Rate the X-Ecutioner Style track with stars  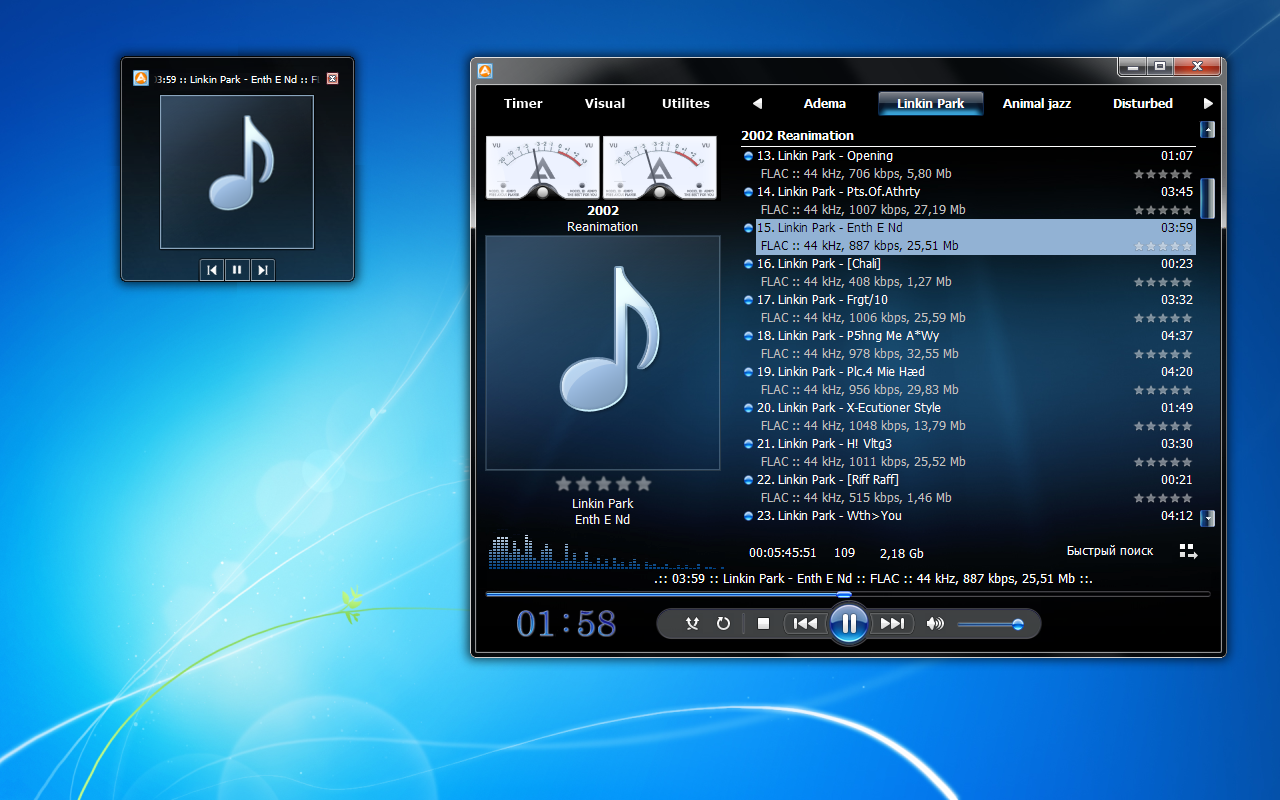pyautogui.click(x=1163, y=426)
